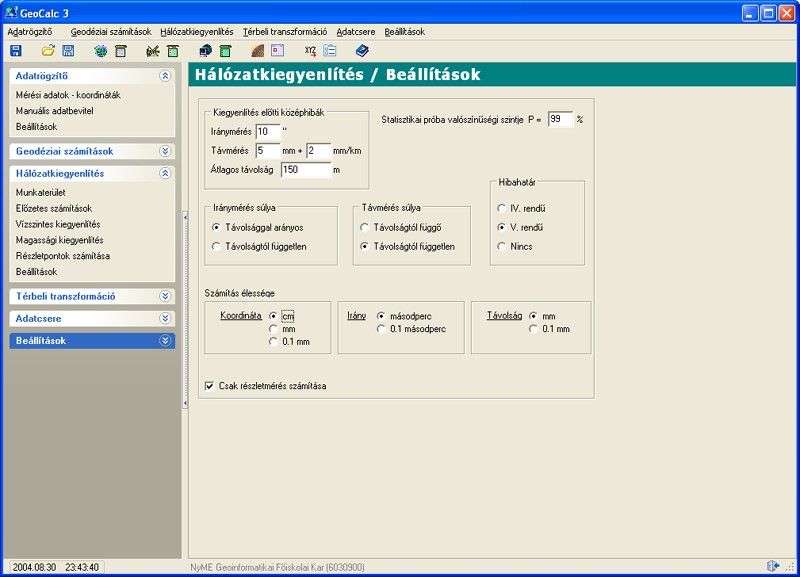Viewport: 800px width, 577px height.
Task: Click the green list icon after the computer-globe icon
Action: 226,51
